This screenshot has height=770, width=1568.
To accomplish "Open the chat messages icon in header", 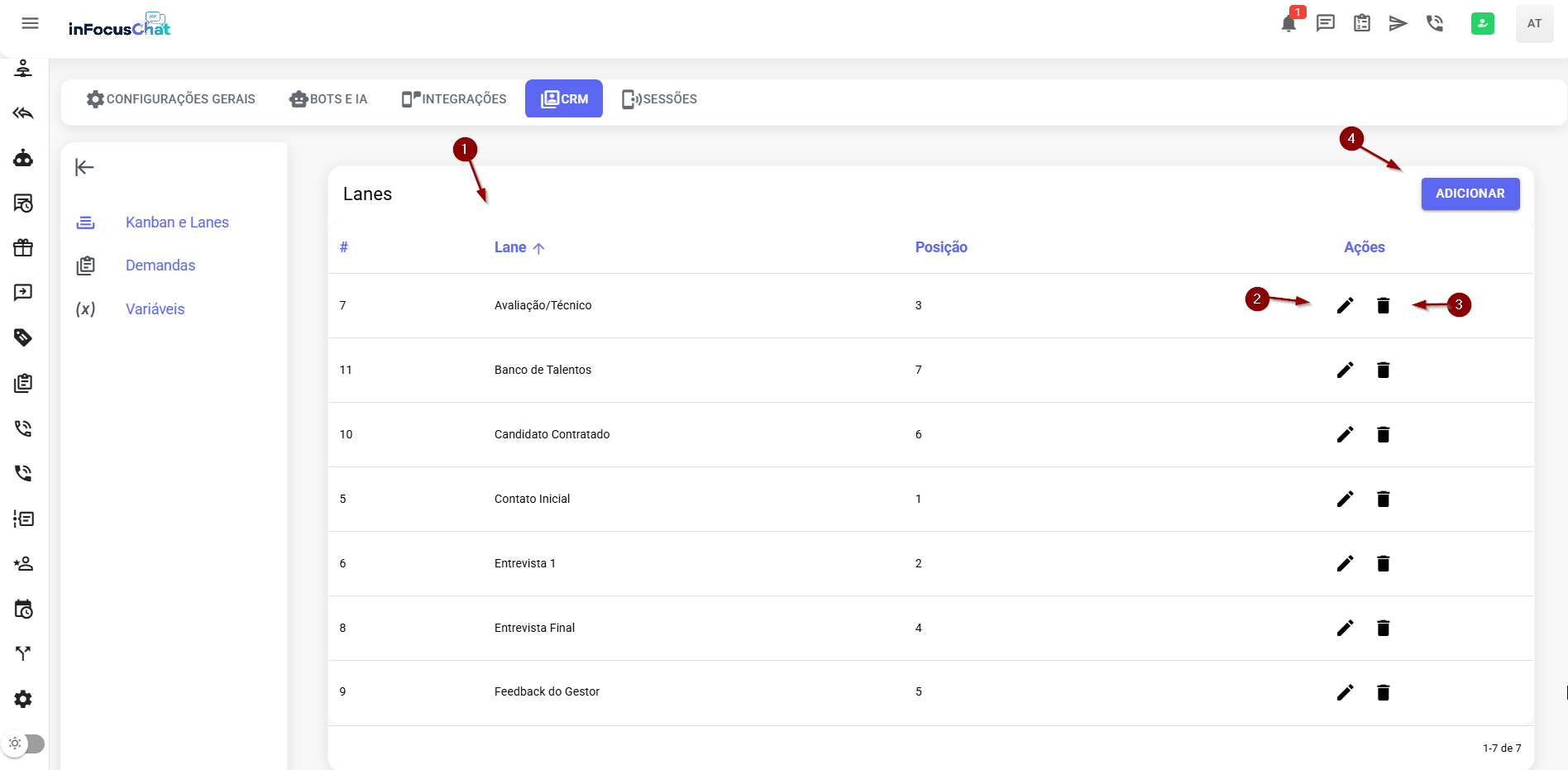I will [x=1325, y=24].
